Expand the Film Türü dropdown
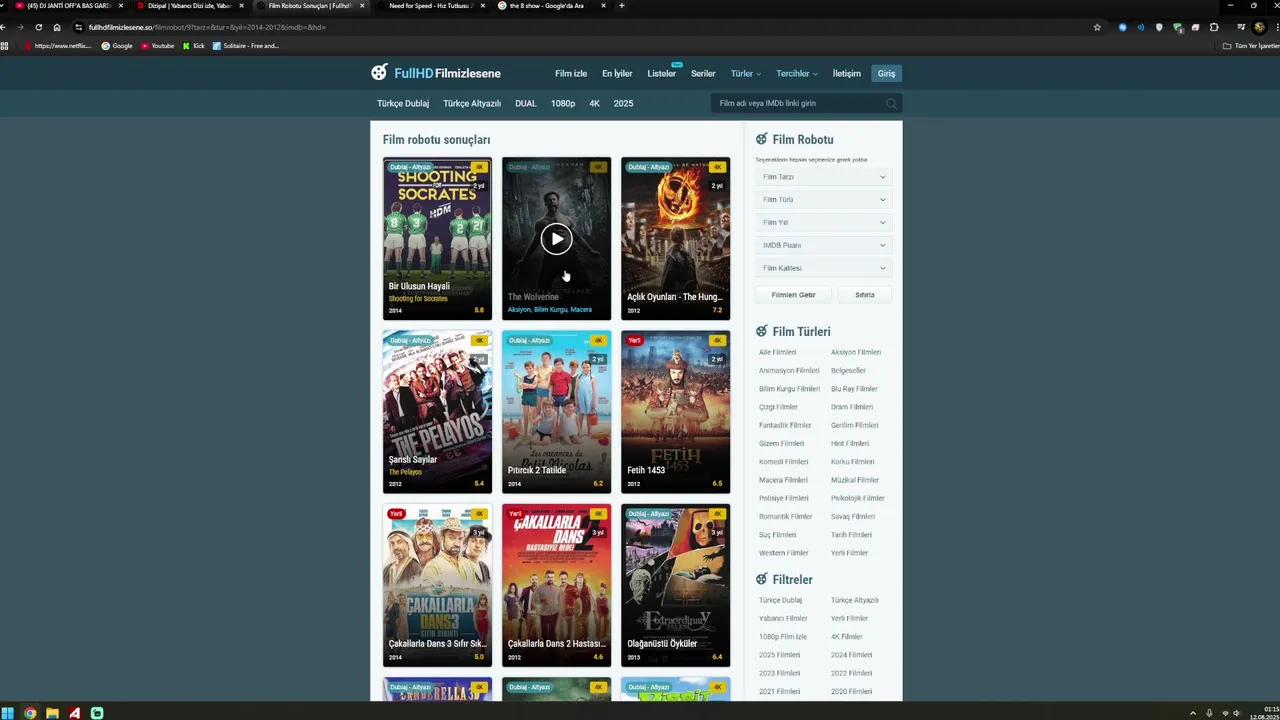 pyautogui.click(x=823, y=200)
